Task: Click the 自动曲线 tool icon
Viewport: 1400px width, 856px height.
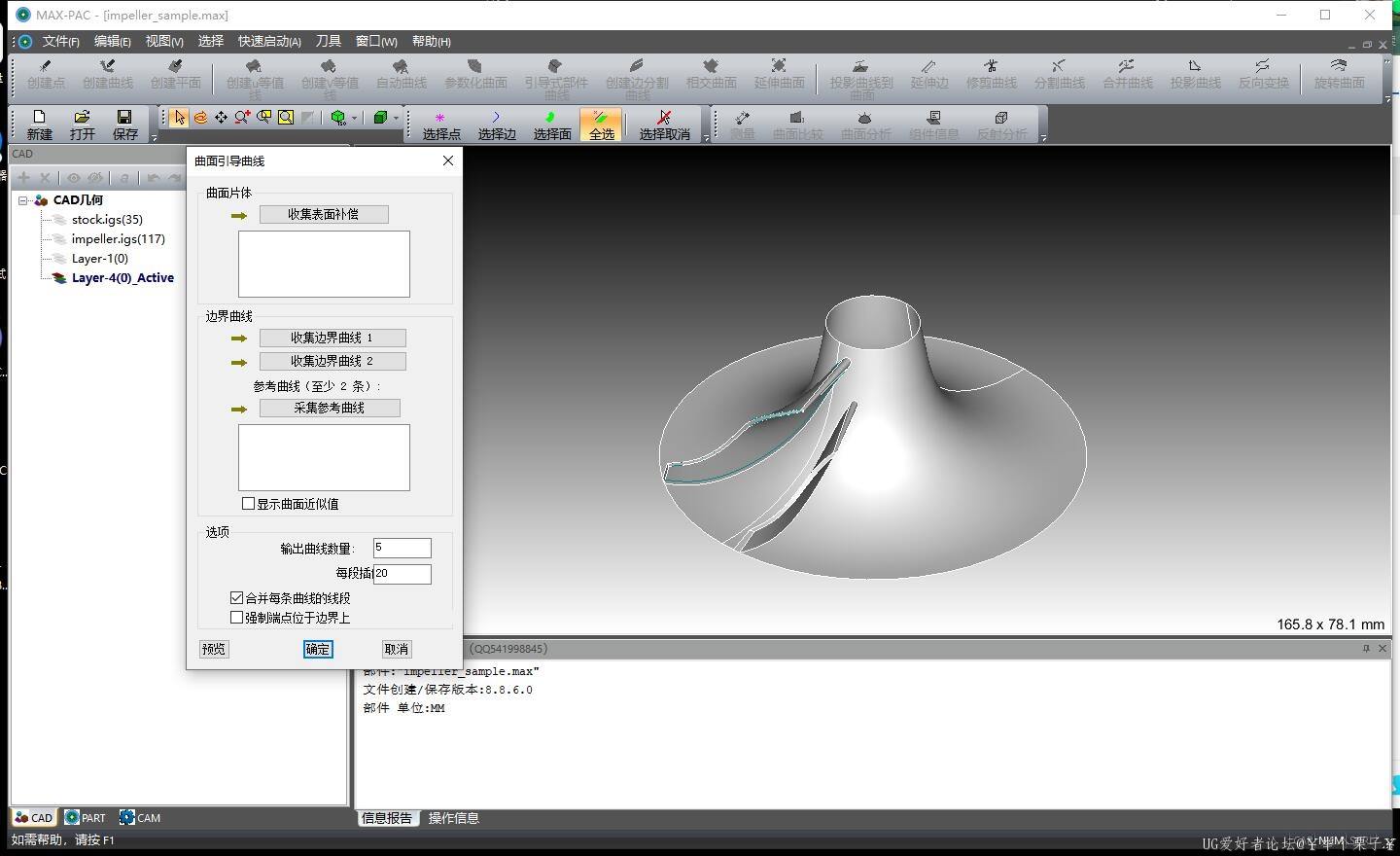Action: coord(401,66)
